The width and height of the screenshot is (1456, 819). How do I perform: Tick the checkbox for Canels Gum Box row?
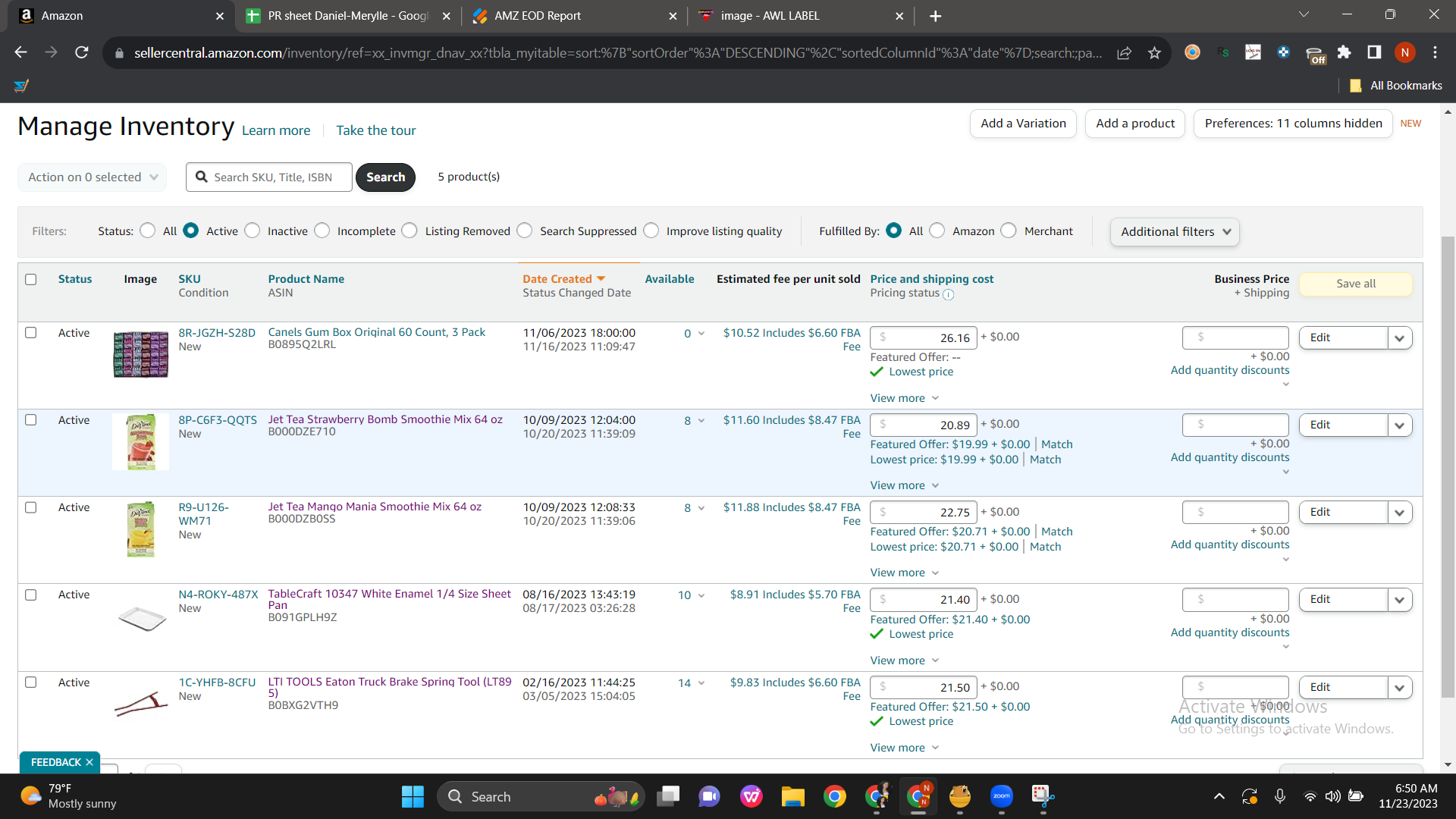(31, 333)
